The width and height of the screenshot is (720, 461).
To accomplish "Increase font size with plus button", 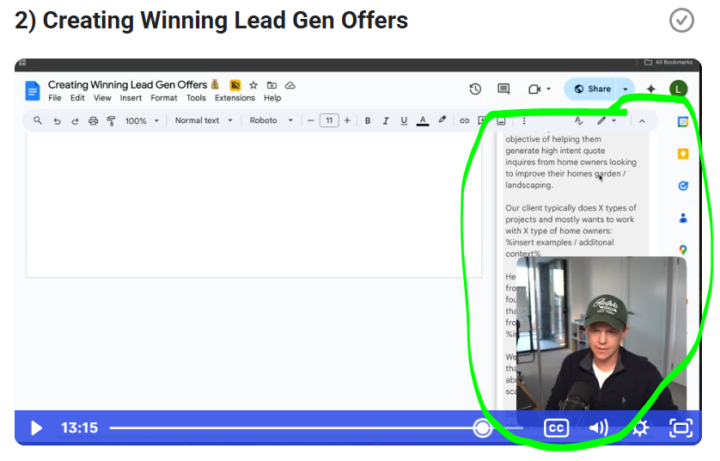I will coord(347,120).
